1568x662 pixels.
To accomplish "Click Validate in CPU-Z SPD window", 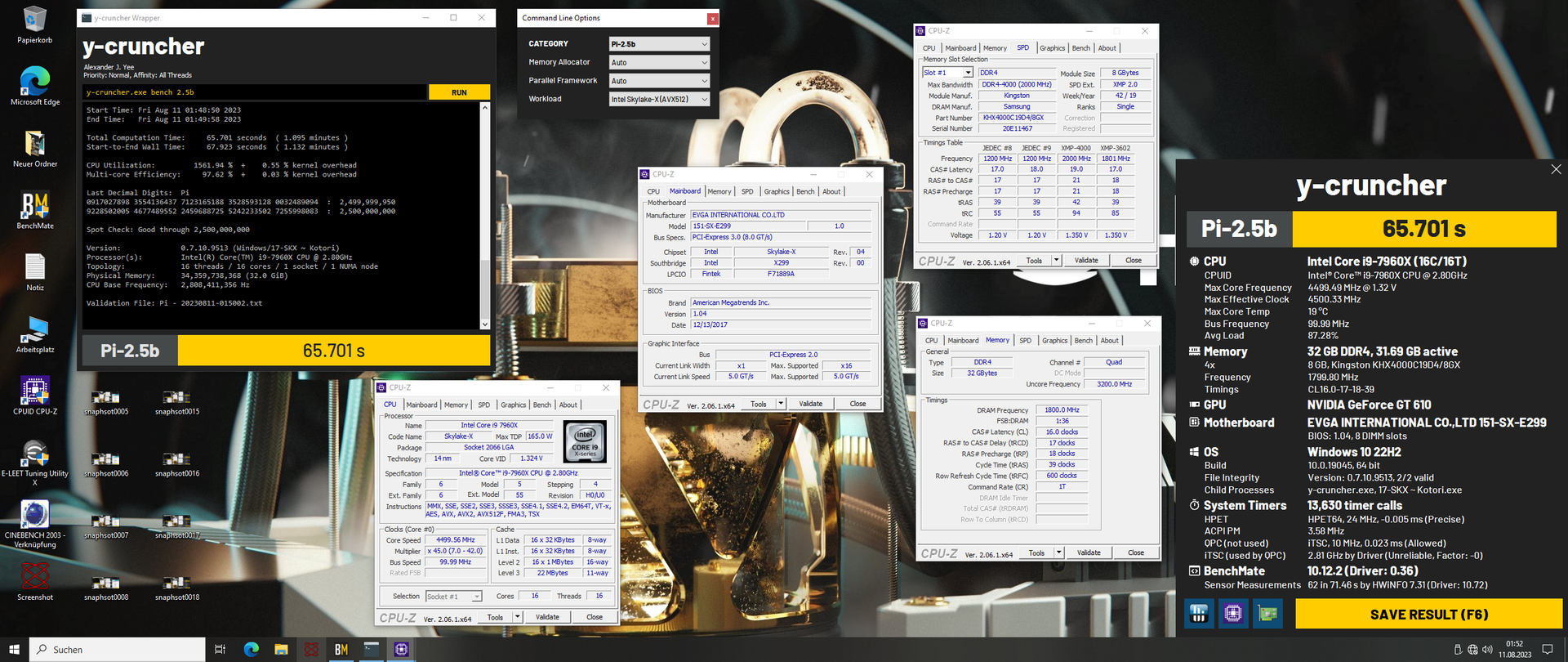I will click(x=1086, y=260).
